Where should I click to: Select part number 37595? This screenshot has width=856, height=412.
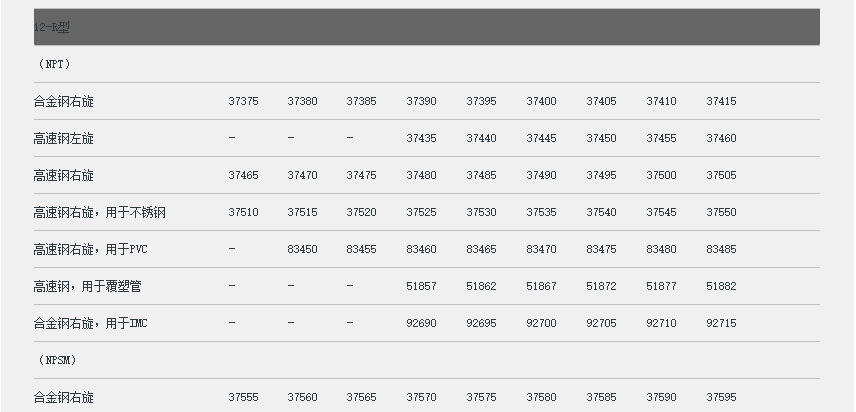pos(721,397)
